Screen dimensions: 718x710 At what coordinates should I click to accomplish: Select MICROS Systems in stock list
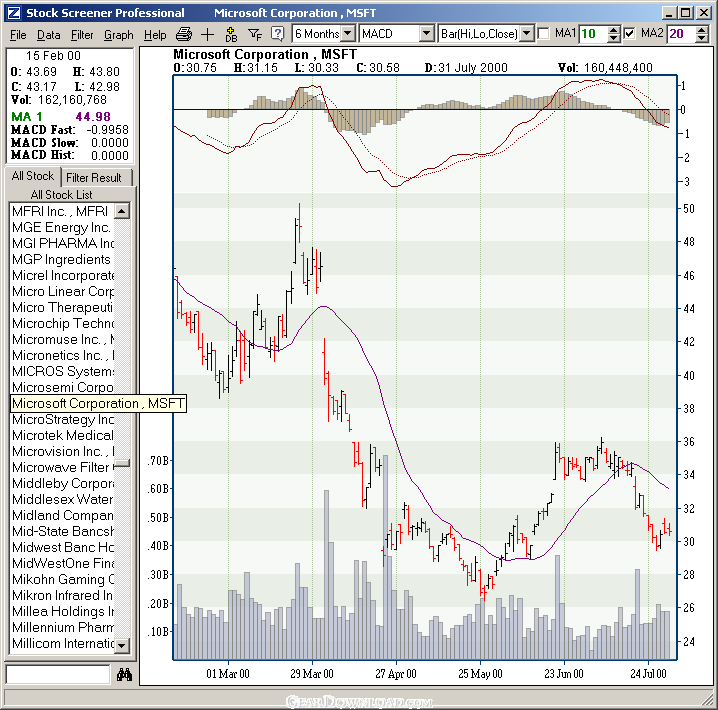[x=62, y=371]
